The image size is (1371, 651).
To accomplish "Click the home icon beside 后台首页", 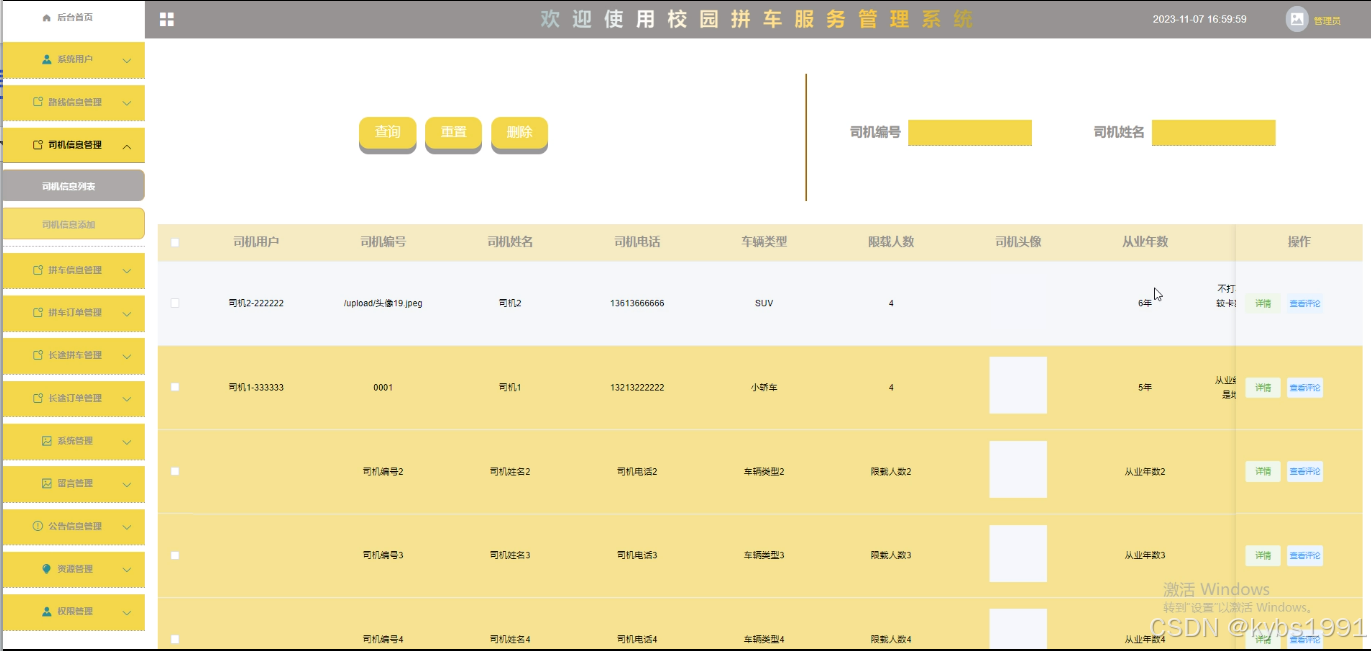I will pyautogui.click(x=47, y=18).
